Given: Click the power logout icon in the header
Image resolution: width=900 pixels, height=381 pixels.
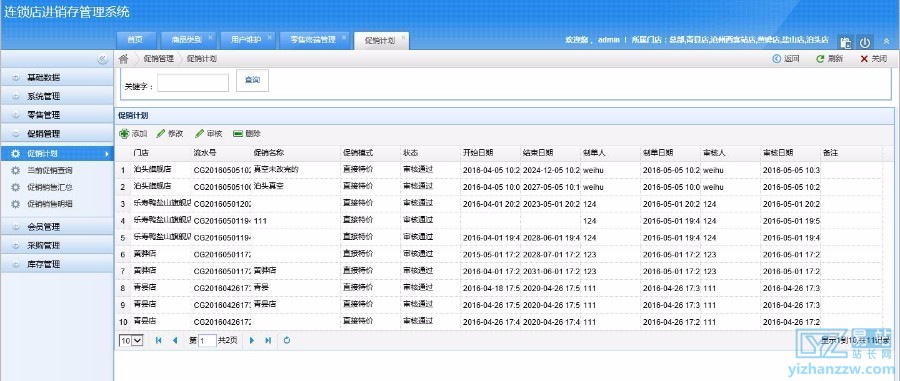Looking at the screenshot, I should point(864,42).
